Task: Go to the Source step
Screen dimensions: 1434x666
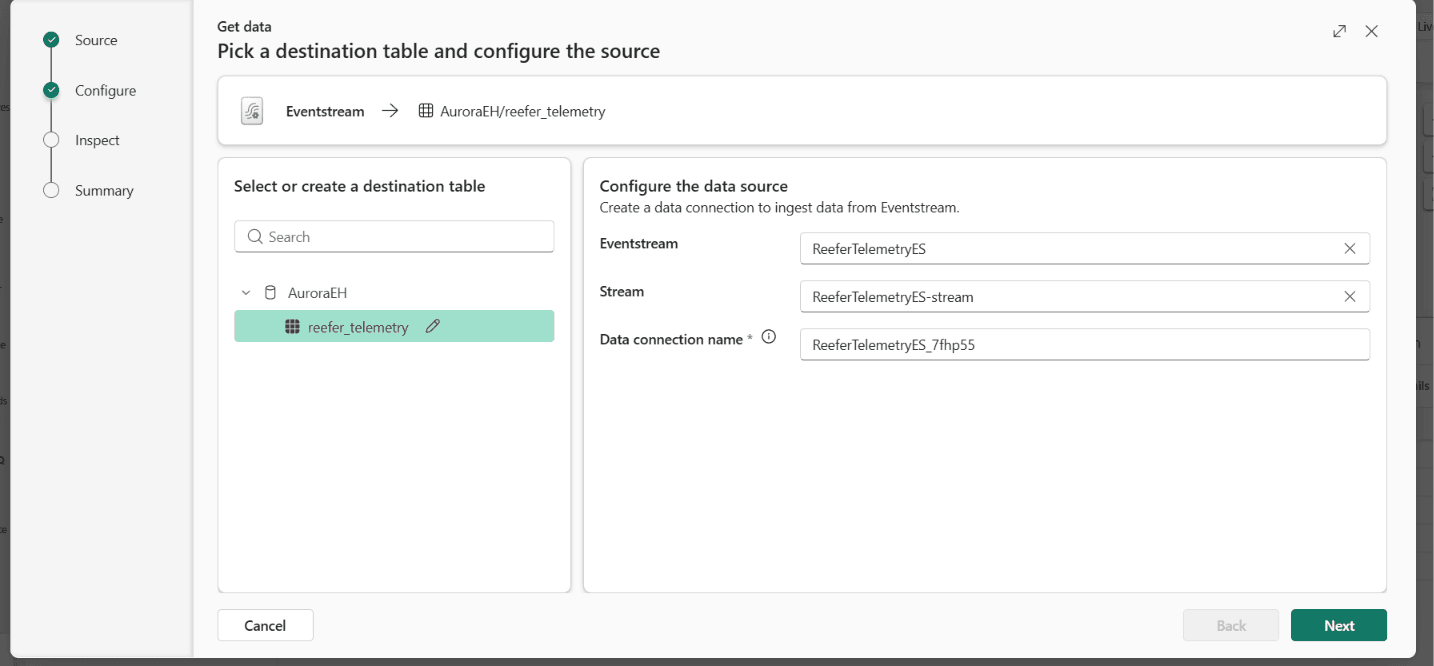Action: coord(96,40)
